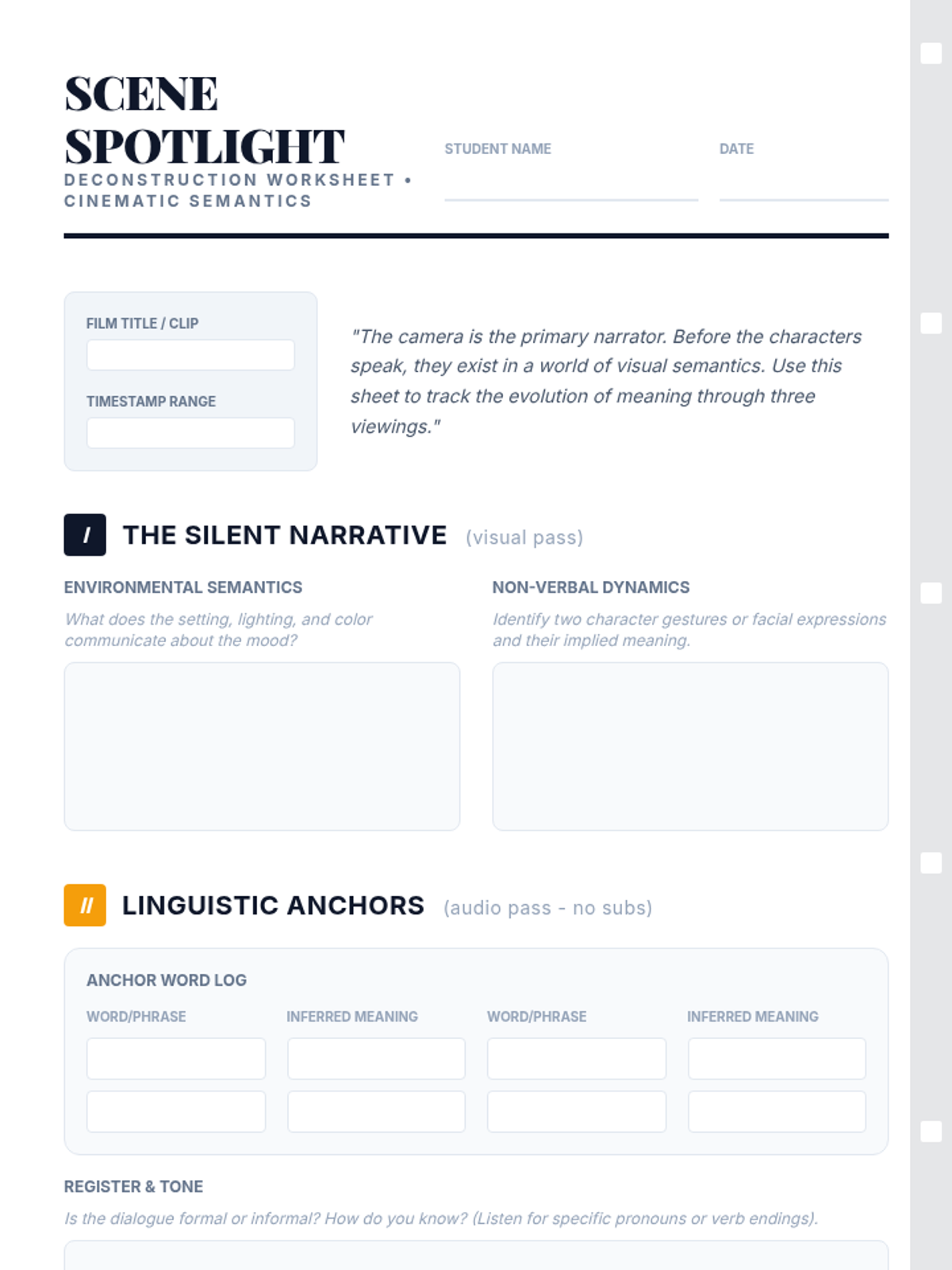Click the dark section I numeral badge

(85, 535)
